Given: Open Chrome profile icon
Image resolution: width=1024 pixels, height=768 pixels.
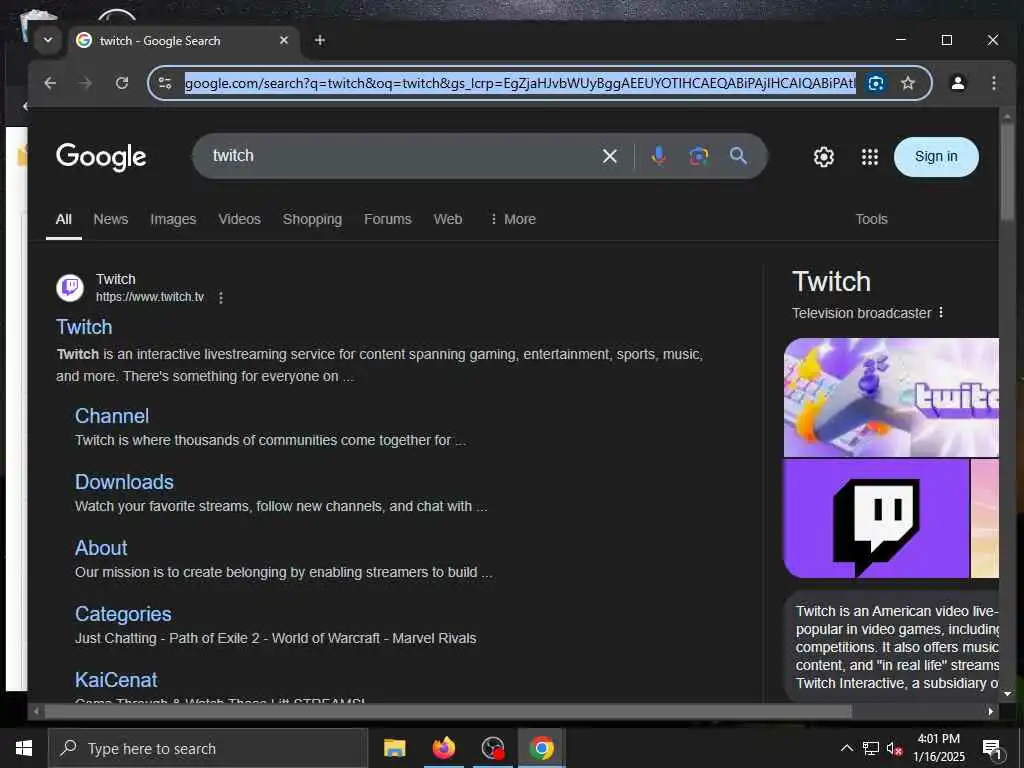Looking at the screenshot, I should tap(957, 83).
